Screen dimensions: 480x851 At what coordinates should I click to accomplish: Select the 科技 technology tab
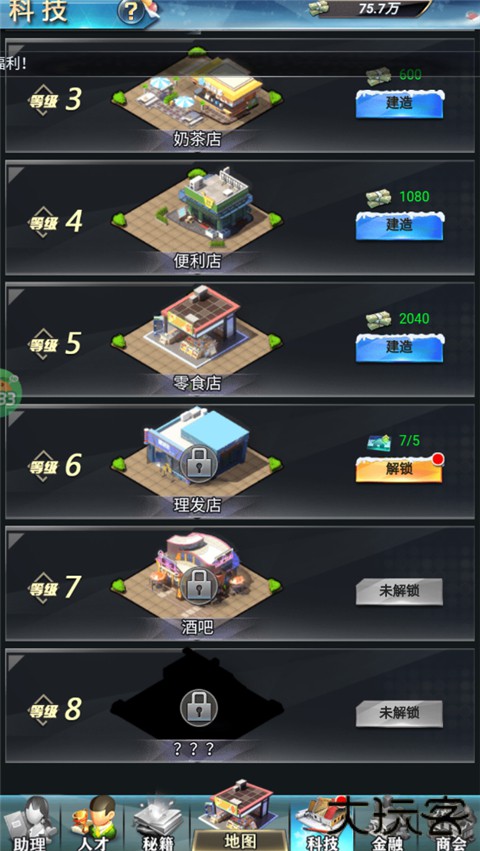point(321,823)
